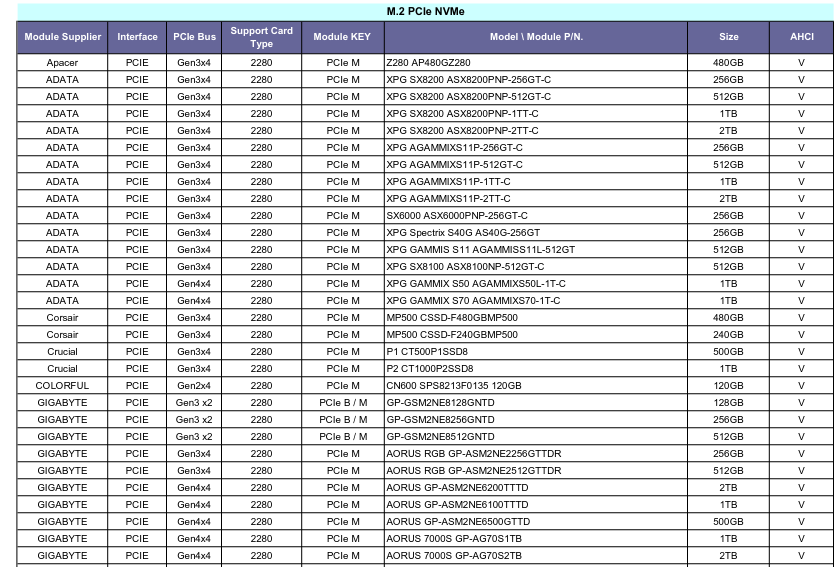
Task: Select the AHCI column header
Action: [x=801, y=37]
